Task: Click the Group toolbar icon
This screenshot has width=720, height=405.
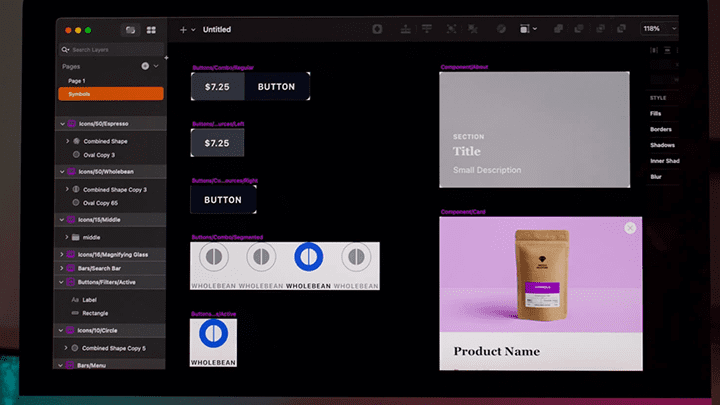Action: point(451,29)
